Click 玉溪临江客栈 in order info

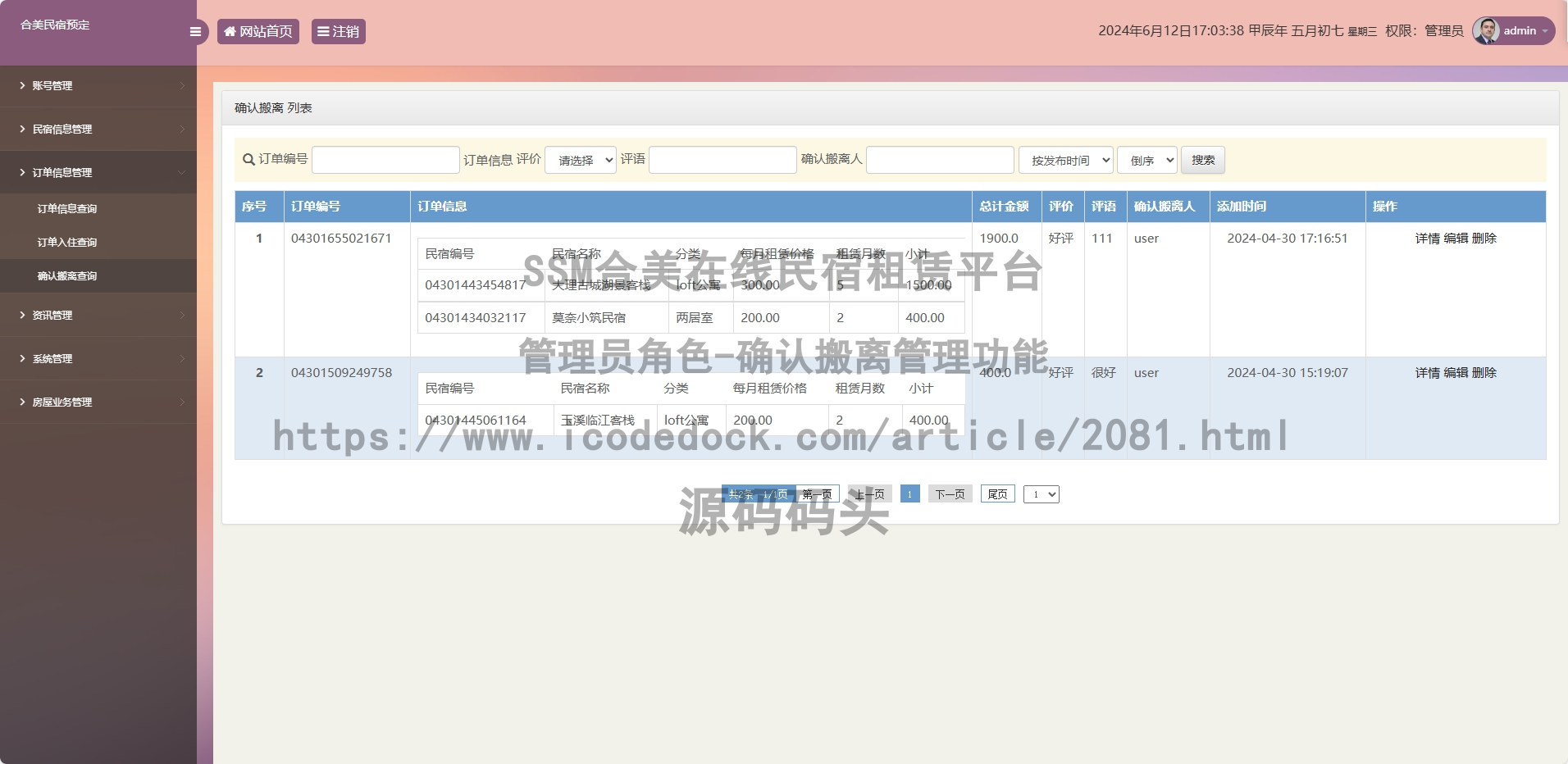pyautogui.click(x=598, y=421)
